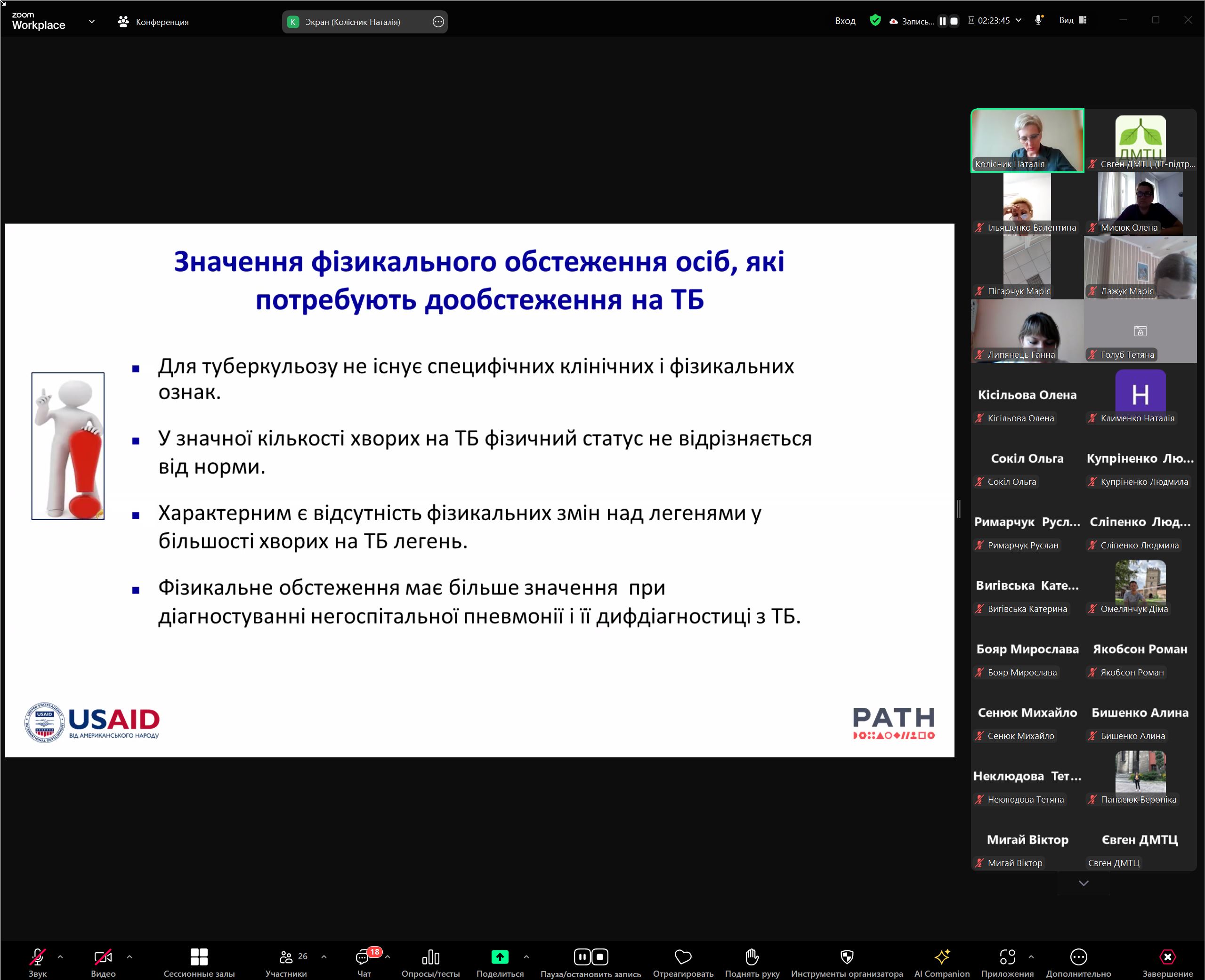Expand the meeting timer dropdown arrow
1205x980 pixels.
(x=1019, y=20)
